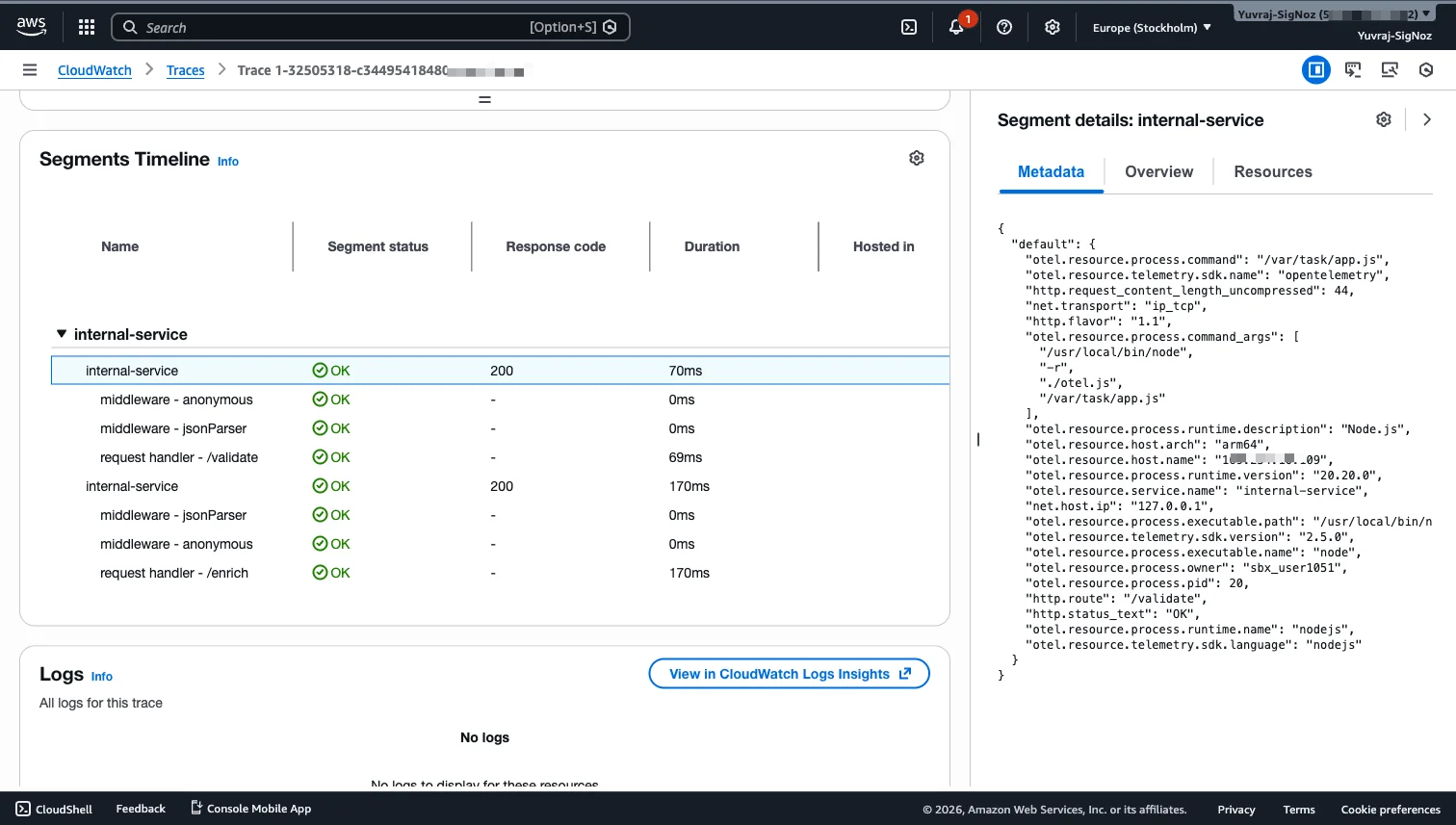Viewport: 1456px width, 825px height.
Task: Switch to the Overview tab
Action: 1158,171
